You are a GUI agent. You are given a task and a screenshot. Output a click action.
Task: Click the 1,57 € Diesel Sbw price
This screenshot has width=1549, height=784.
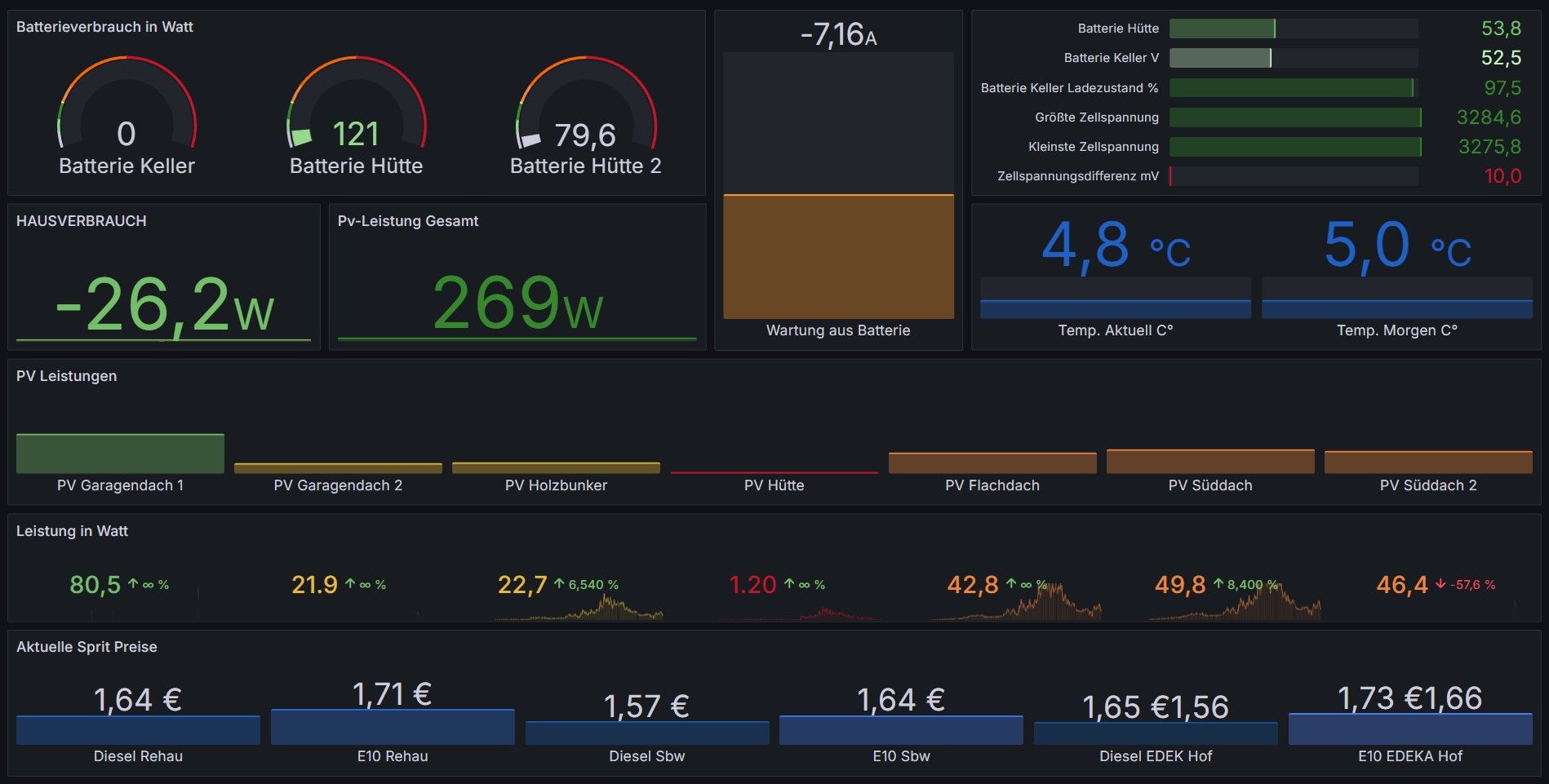[x=646, y=706]
